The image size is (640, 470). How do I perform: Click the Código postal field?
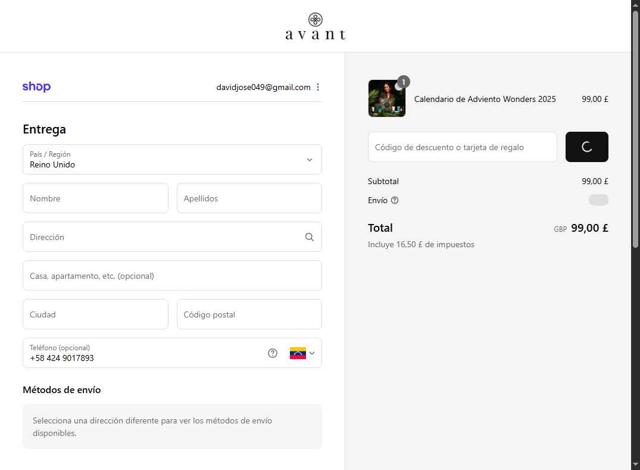pos(249,315)
